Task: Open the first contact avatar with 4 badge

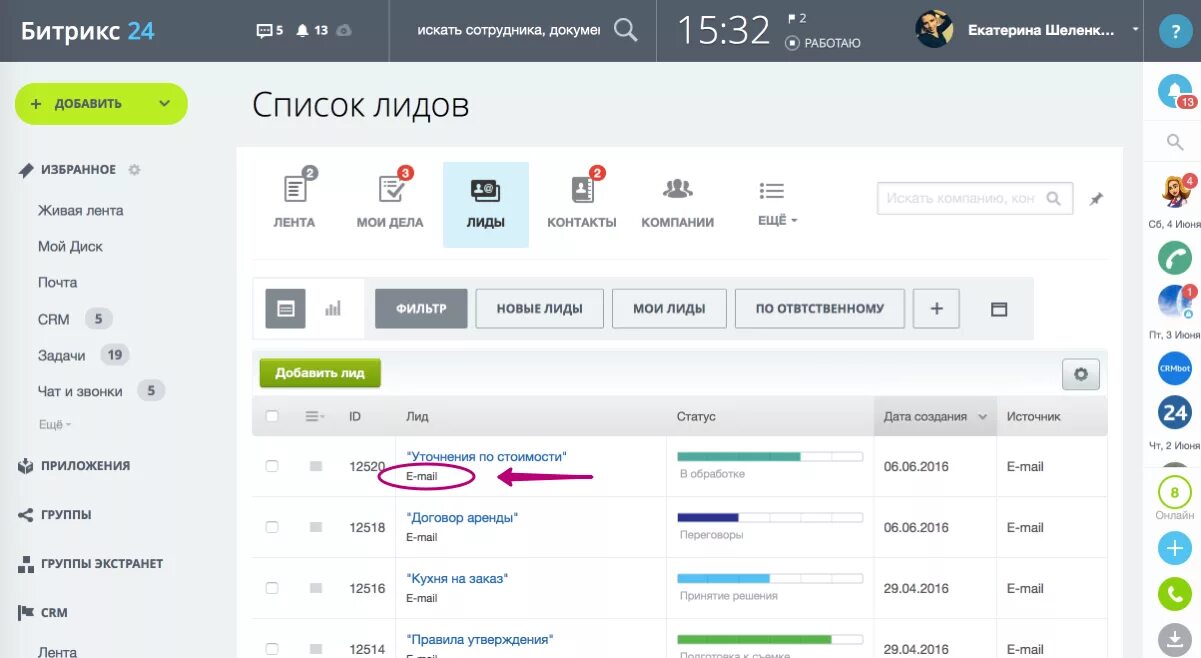Action: click(1174, 190)
